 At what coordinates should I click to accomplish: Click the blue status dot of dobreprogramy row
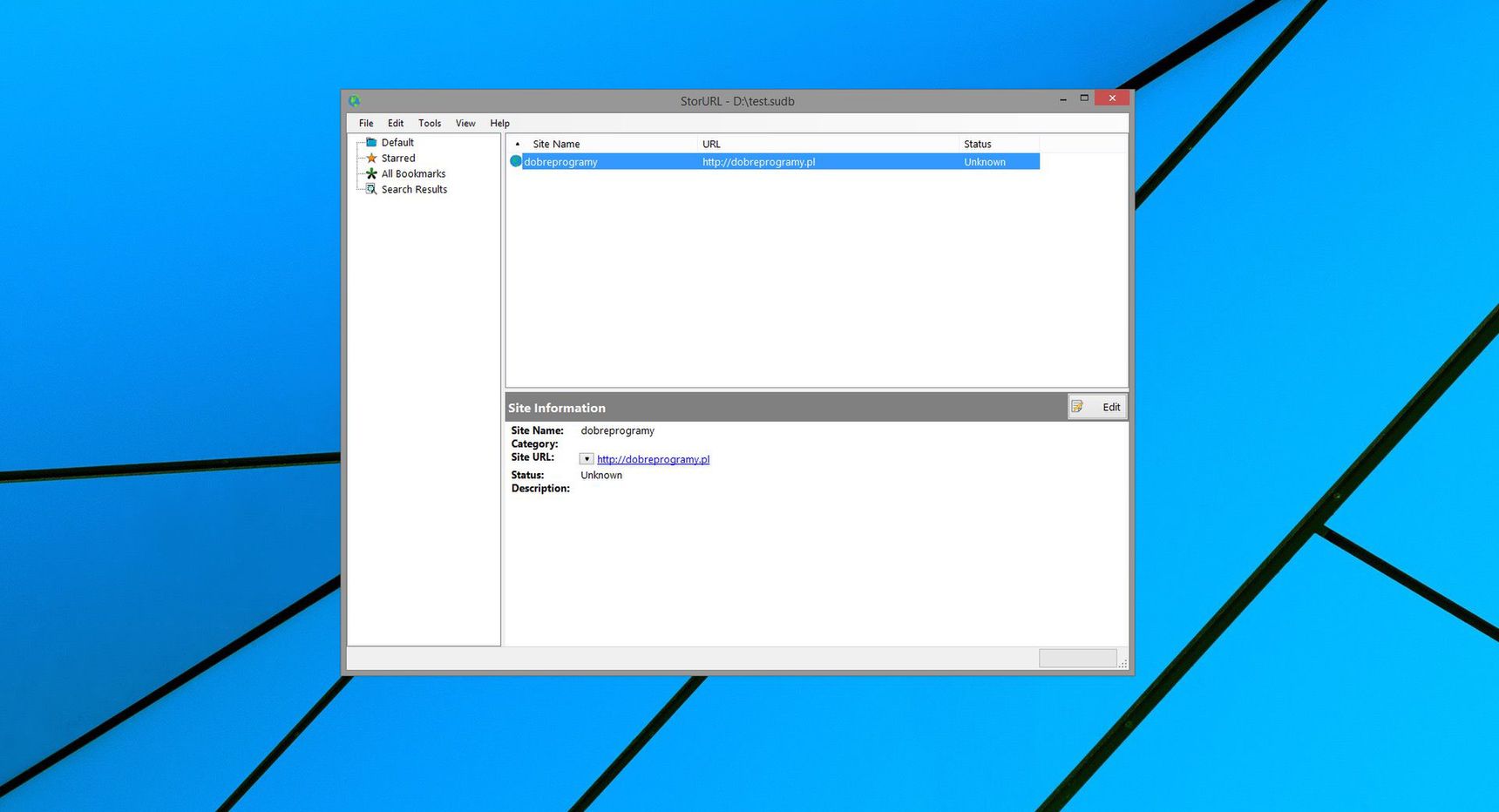515,161
